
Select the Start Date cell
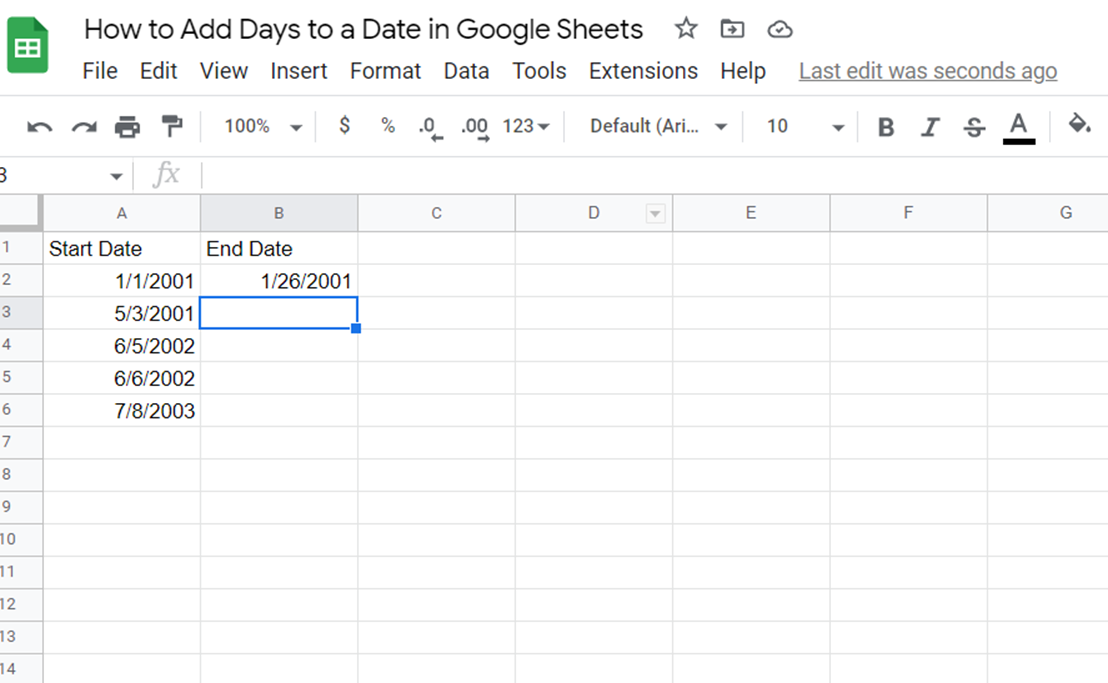tap(122, 249)
